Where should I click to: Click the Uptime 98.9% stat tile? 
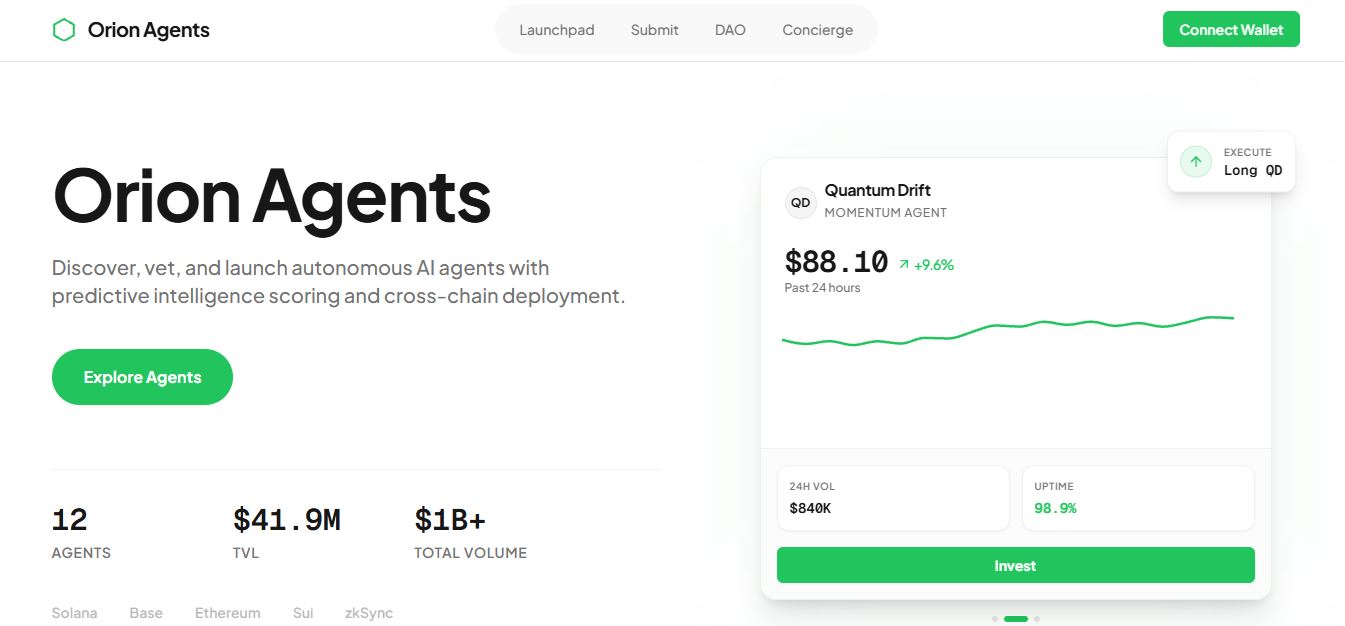[x=1138, y=498]
